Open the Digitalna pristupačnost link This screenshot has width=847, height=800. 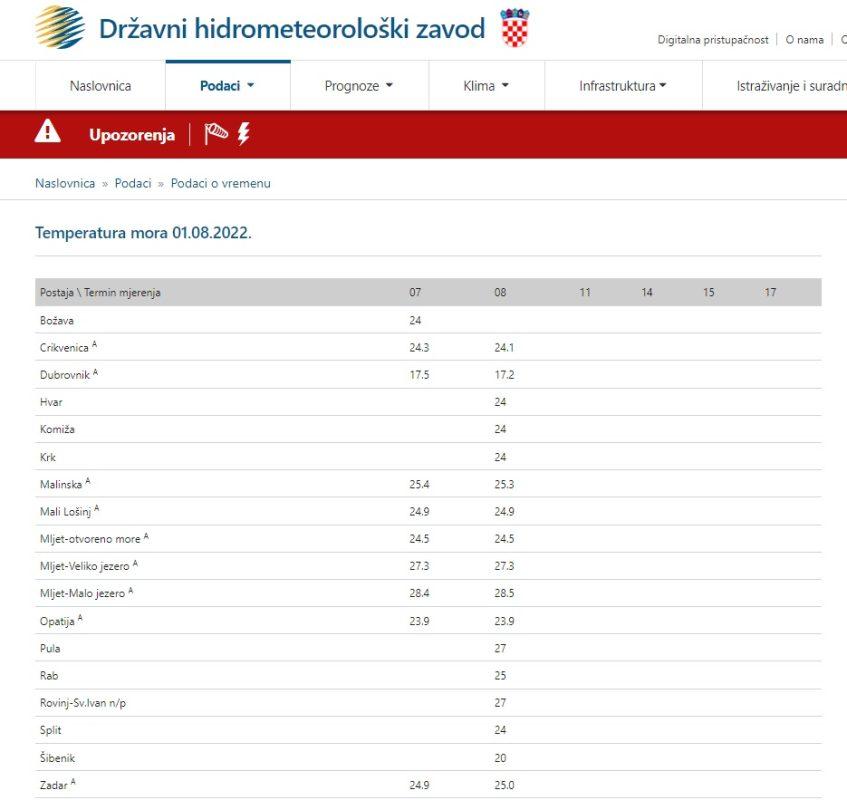(713, 40)
